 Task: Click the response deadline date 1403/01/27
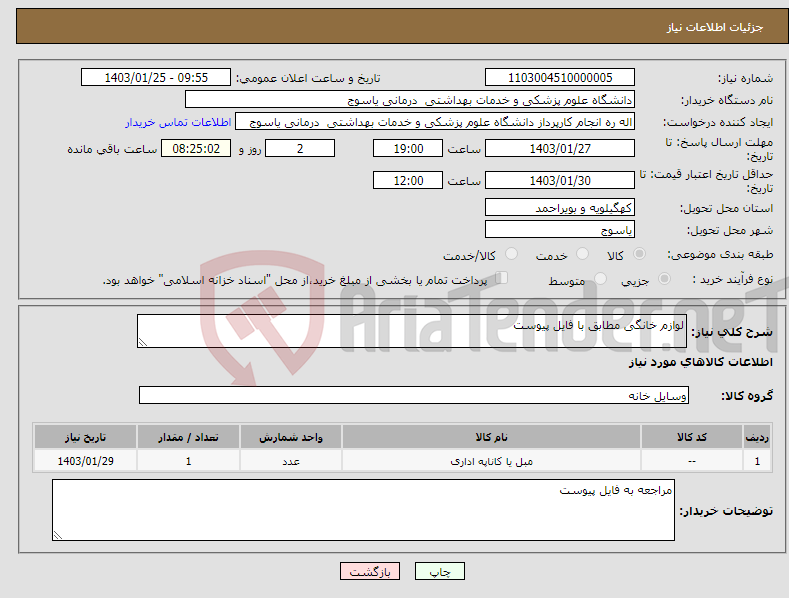560,148
